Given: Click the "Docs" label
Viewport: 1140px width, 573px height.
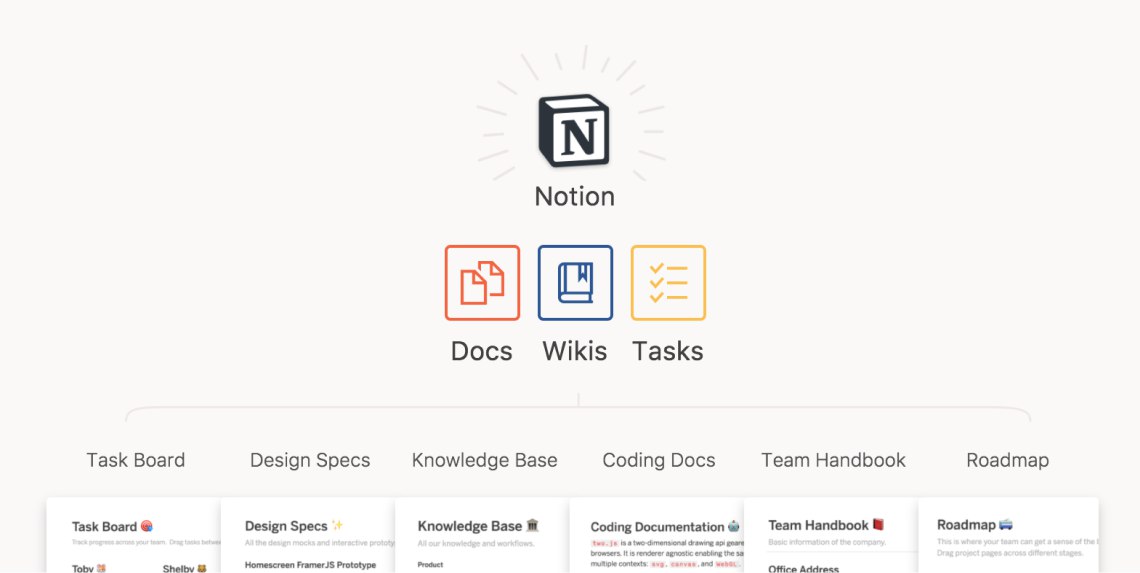Looking at the screenshot, I should 481,351.
